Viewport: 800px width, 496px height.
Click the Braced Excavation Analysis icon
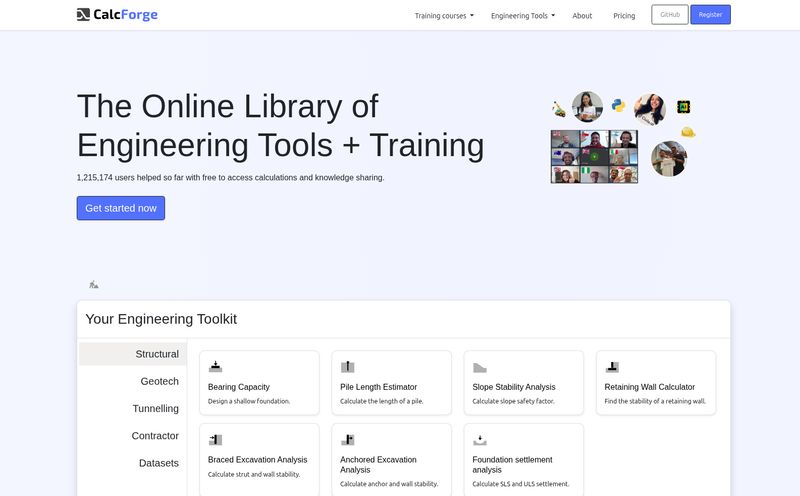tap(215, 439)
